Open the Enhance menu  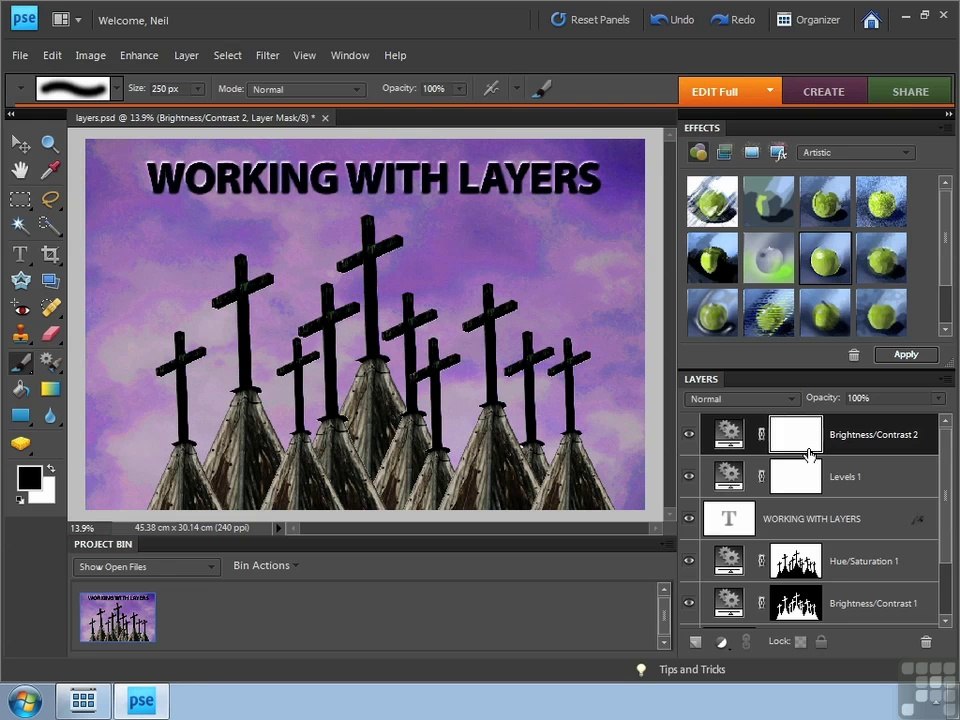[139, 55]
